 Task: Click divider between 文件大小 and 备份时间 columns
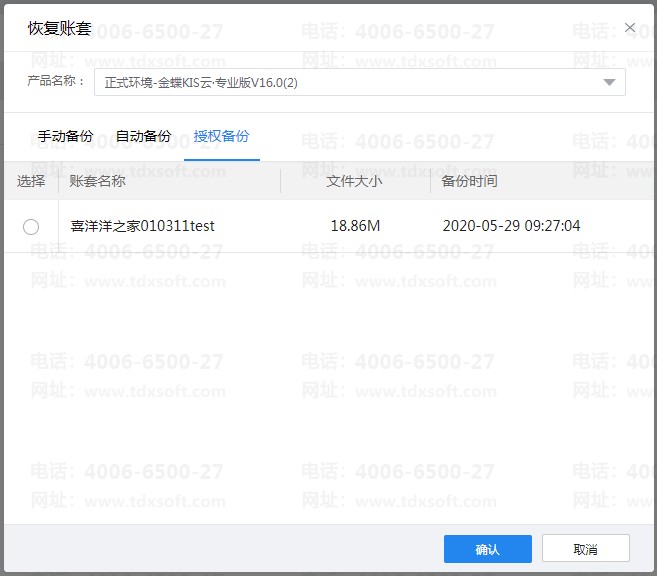[431, 181]
